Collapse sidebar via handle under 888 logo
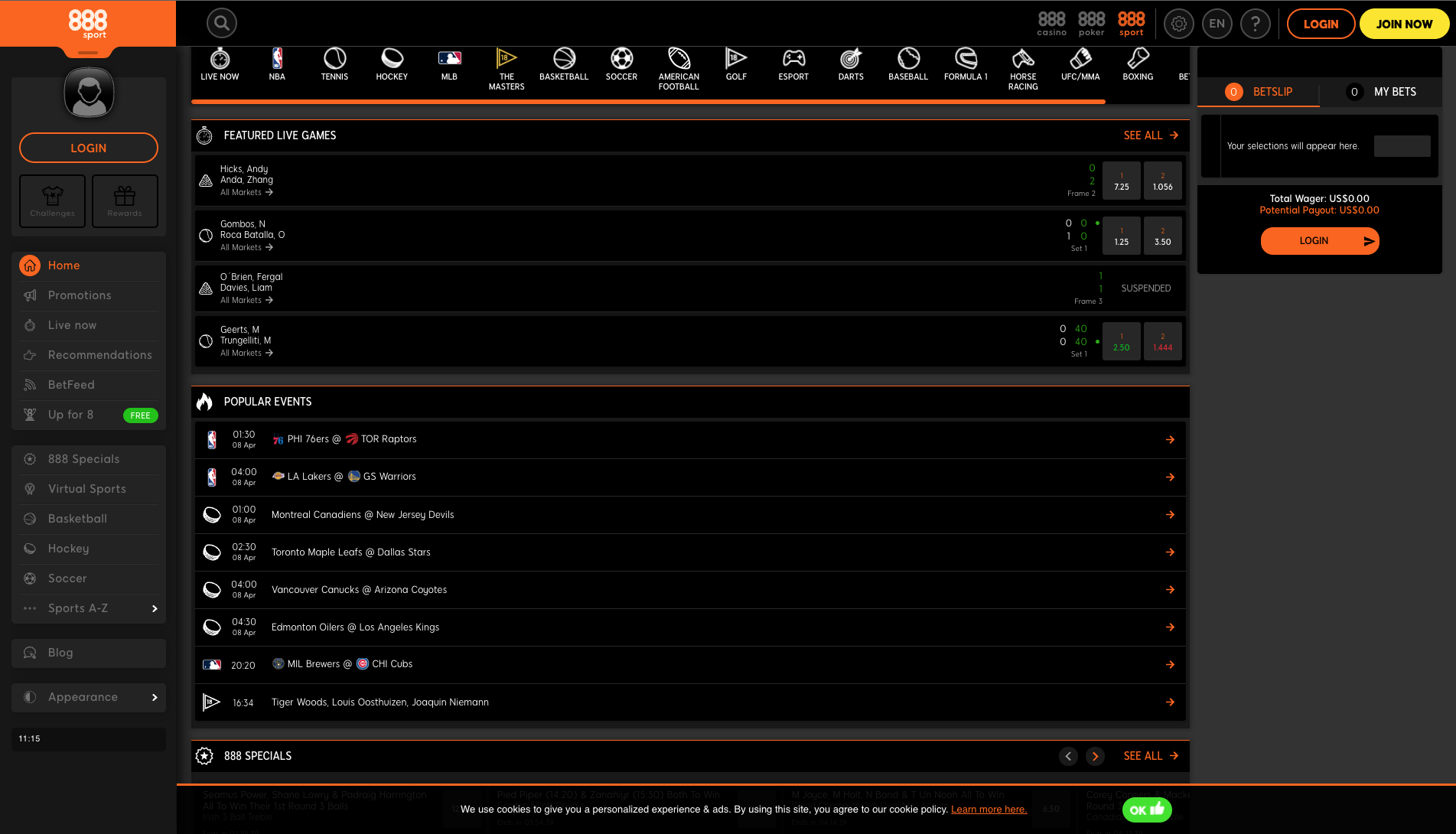Screen dimensions: 1456x834 click(x=88, y=52)
